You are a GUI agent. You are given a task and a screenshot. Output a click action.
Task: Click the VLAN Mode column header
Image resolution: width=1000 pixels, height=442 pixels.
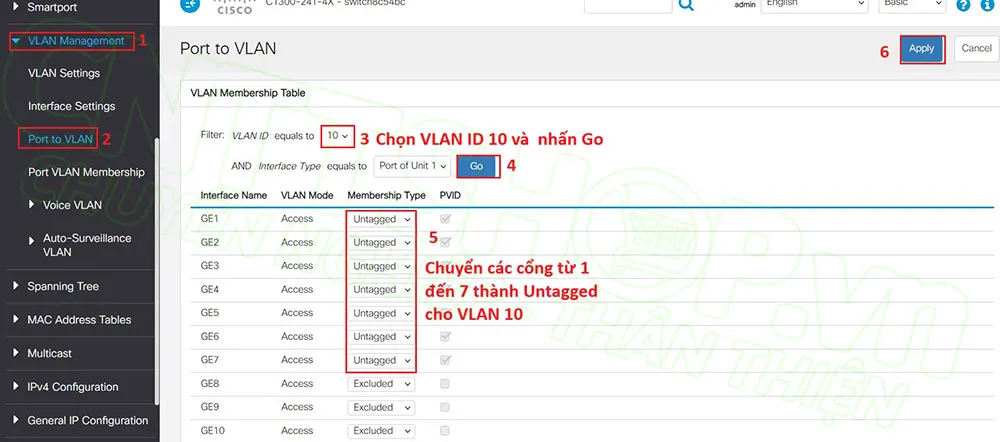click(307, 195)
